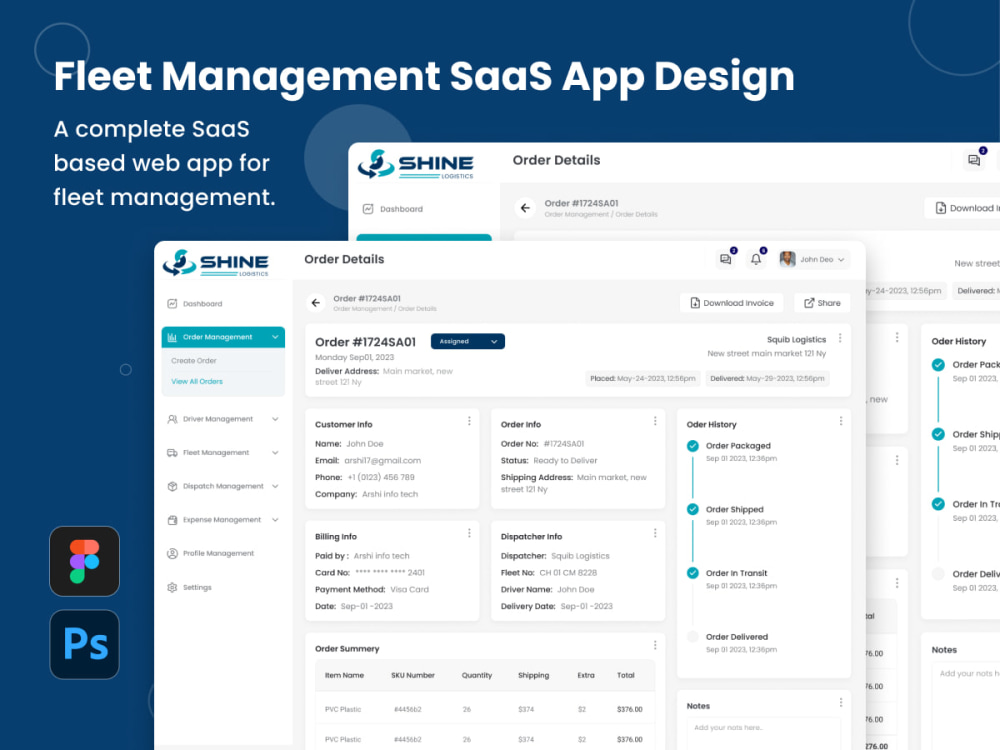Click the phone number +1 (0123) 456 789
The image size is (1000, 750).
[381, 478]
